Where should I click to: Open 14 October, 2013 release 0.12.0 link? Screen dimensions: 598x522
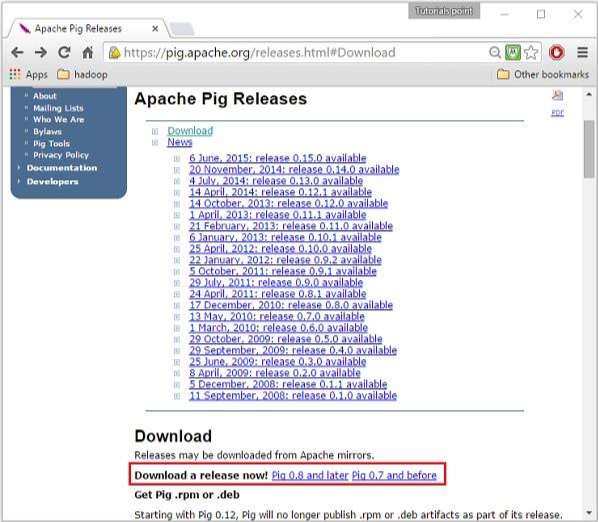288,204
